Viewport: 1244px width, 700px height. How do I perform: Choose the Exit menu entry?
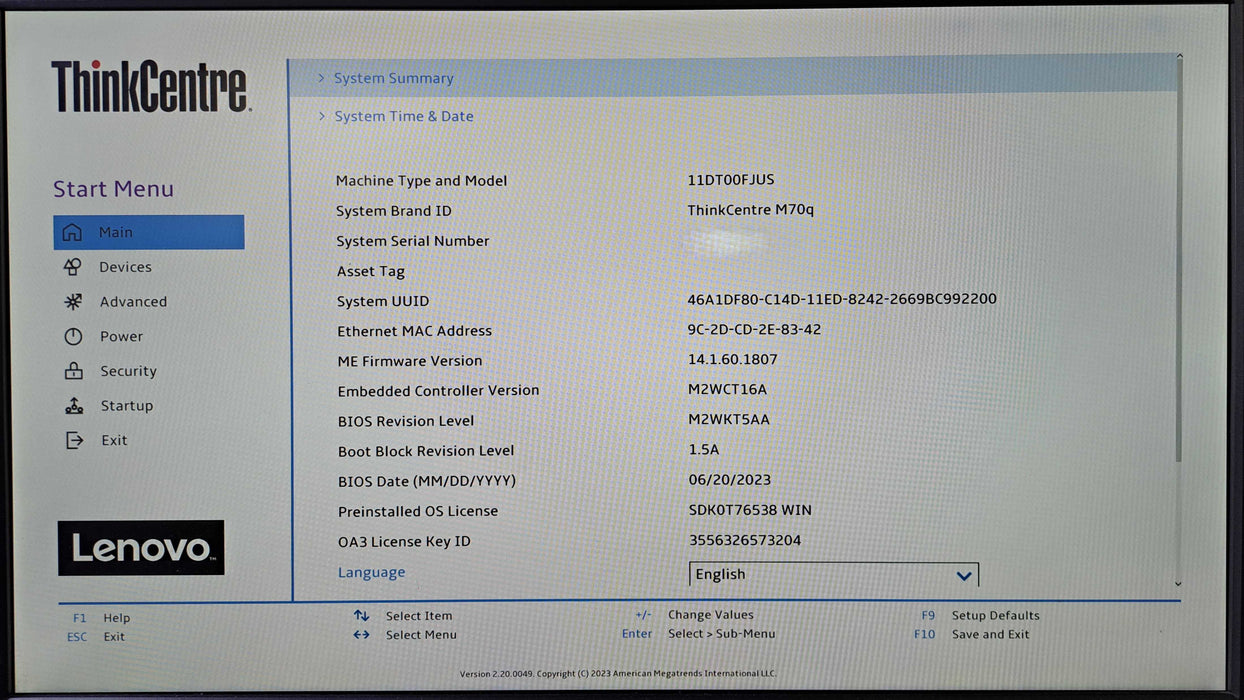114,440
